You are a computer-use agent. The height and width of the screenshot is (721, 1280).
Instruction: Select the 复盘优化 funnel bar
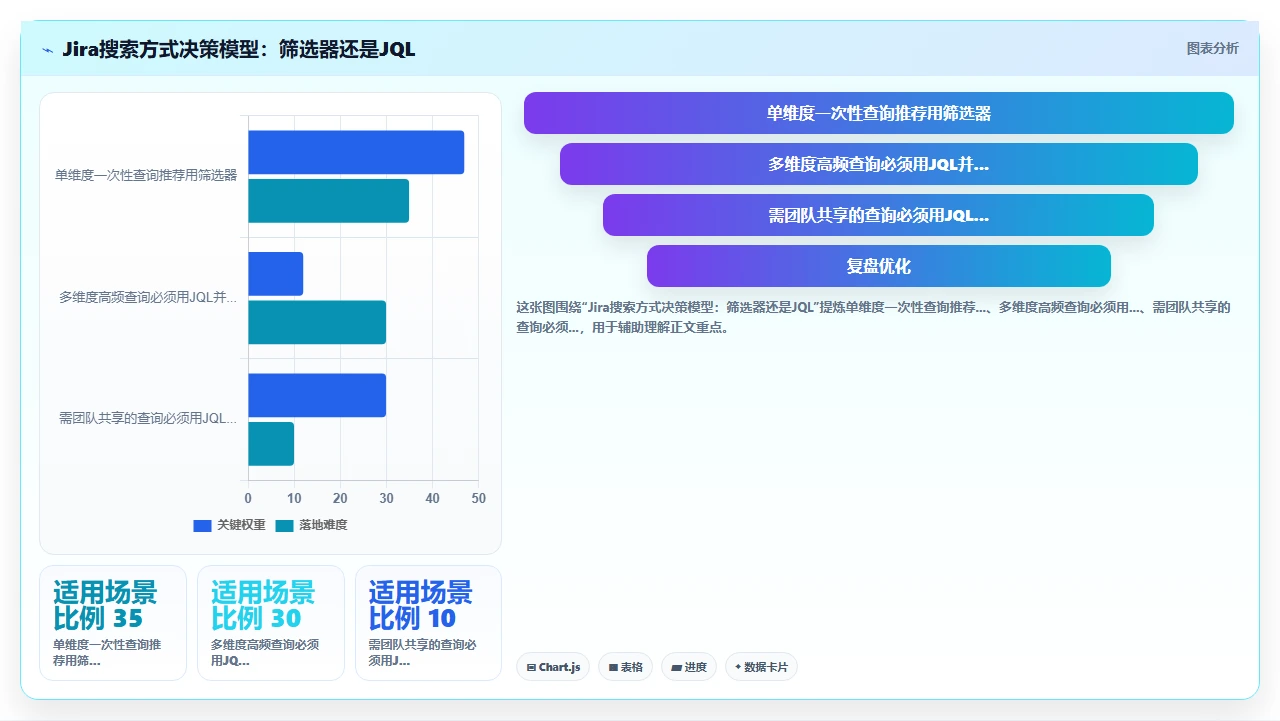tap(879, 266)
